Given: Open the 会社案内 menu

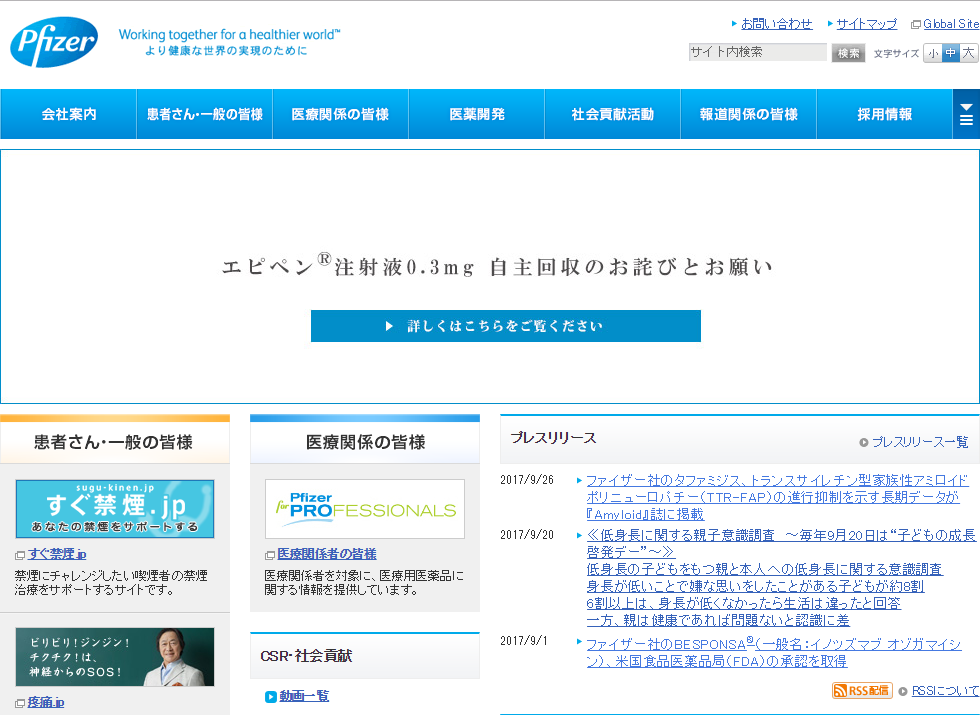Looking at the screenshot, I should click(69, 114).
